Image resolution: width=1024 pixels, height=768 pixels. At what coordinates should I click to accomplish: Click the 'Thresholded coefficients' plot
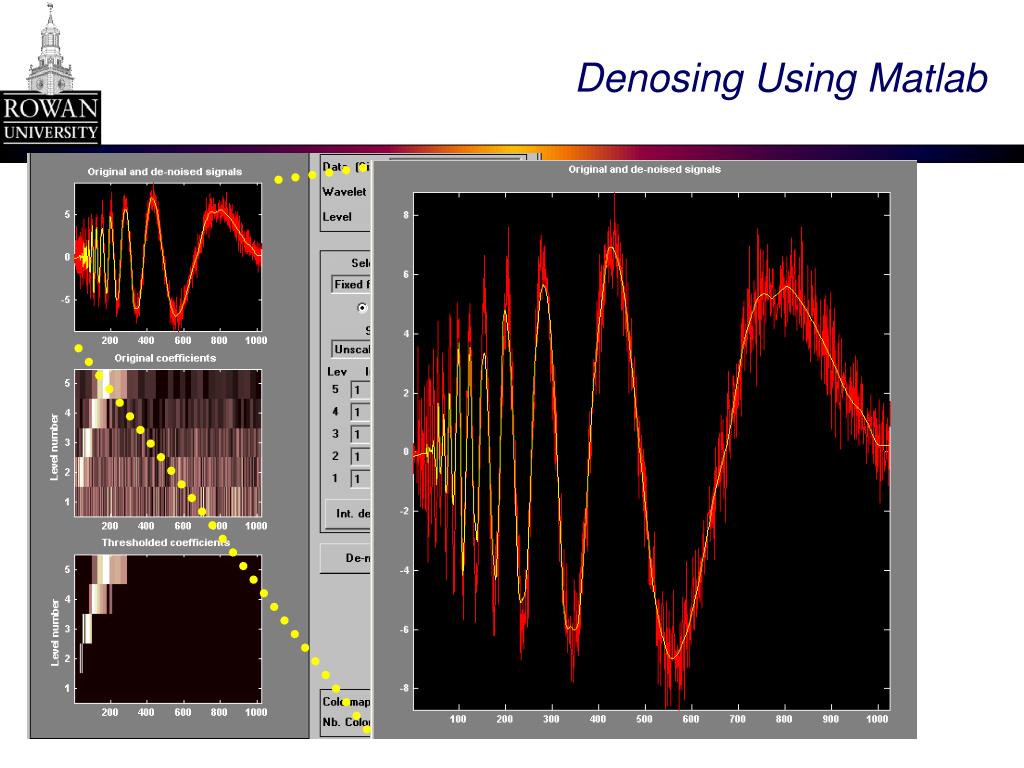pyautogui.click(x=168, y=629)
